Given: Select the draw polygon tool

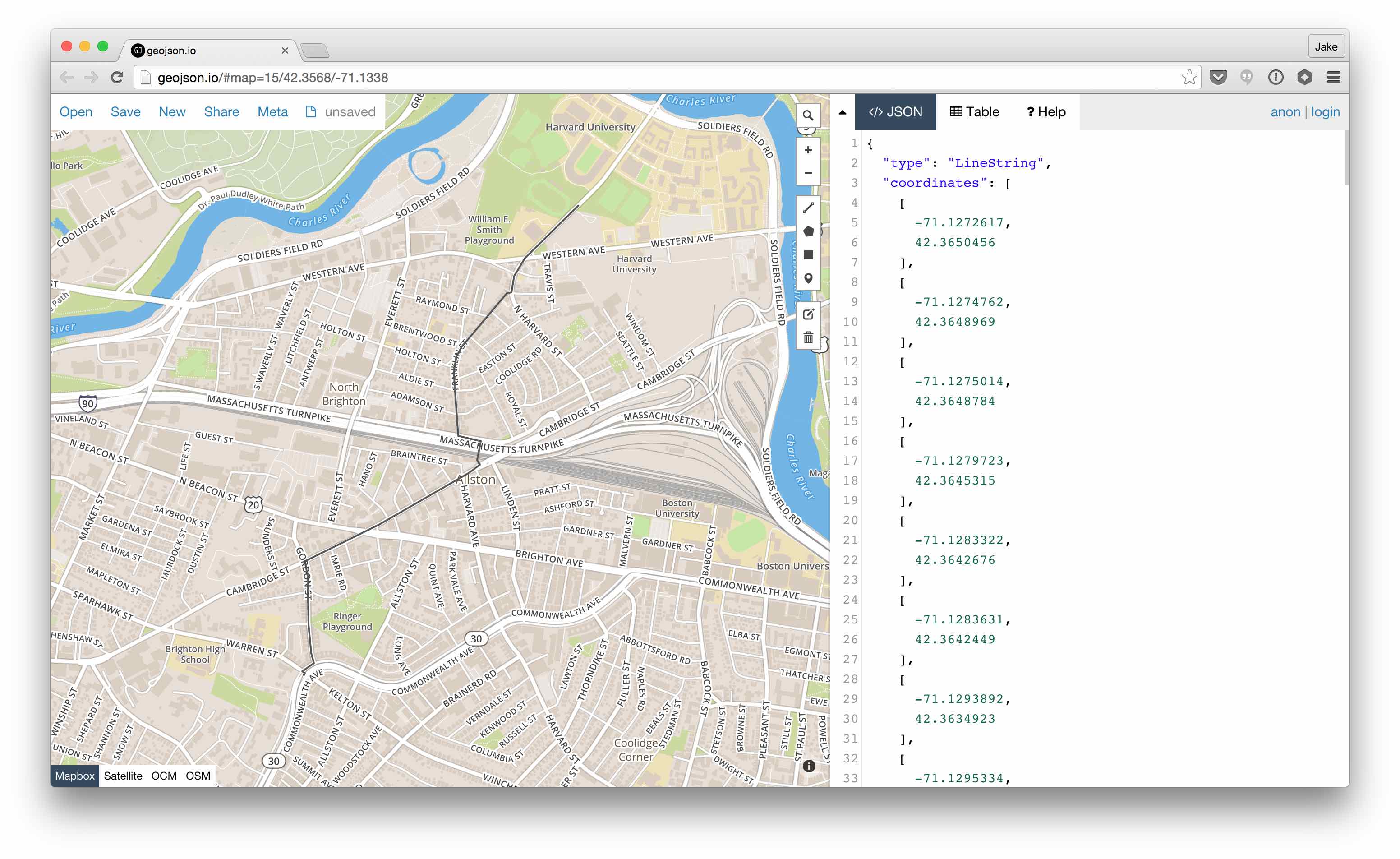Looking at the screenshot, I should [808, 231].
